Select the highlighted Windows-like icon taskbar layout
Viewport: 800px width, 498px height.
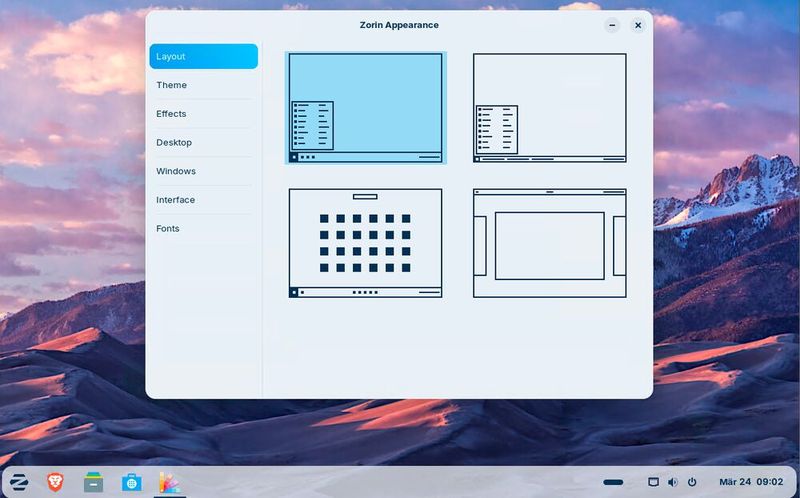365,108
